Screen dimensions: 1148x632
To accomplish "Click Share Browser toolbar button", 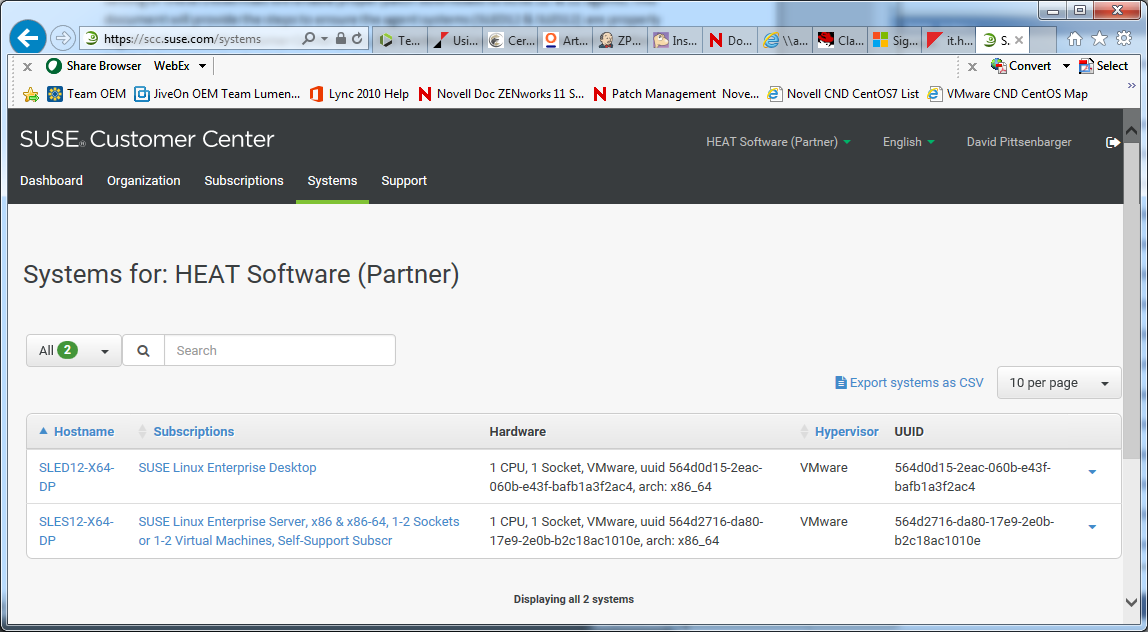I will (94, 66).
